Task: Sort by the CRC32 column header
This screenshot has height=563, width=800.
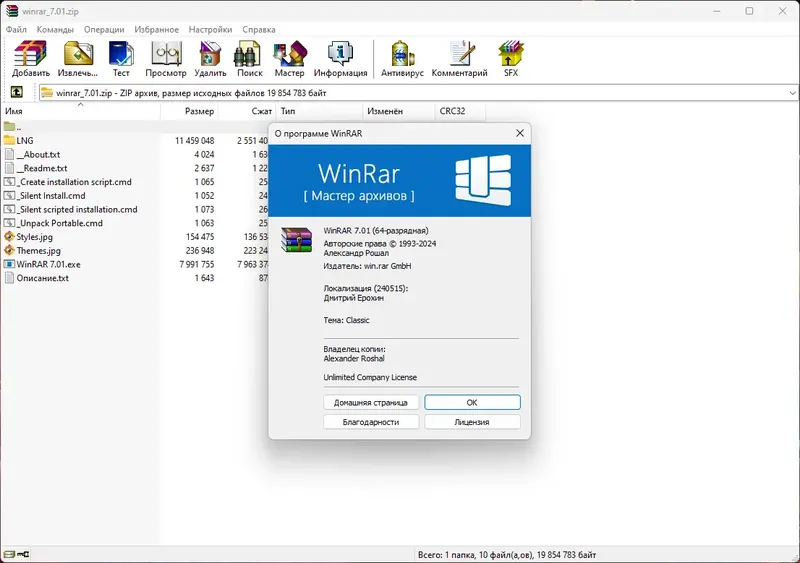Action: 460,111
